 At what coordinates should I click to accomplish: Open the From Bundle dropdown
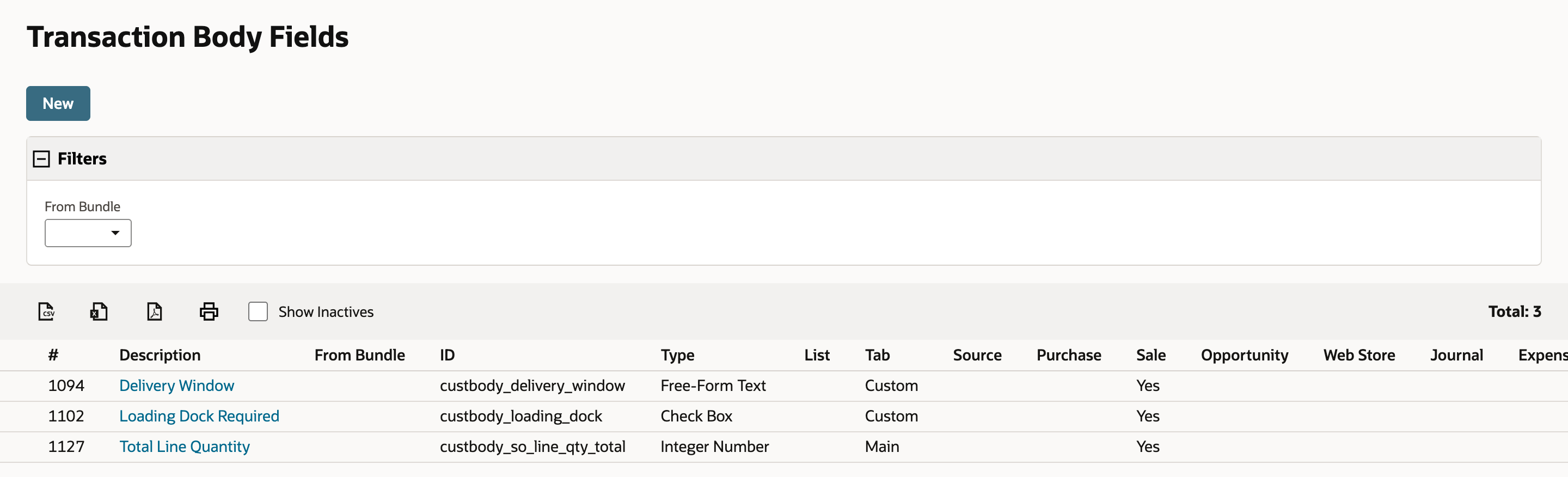[88, 233]
